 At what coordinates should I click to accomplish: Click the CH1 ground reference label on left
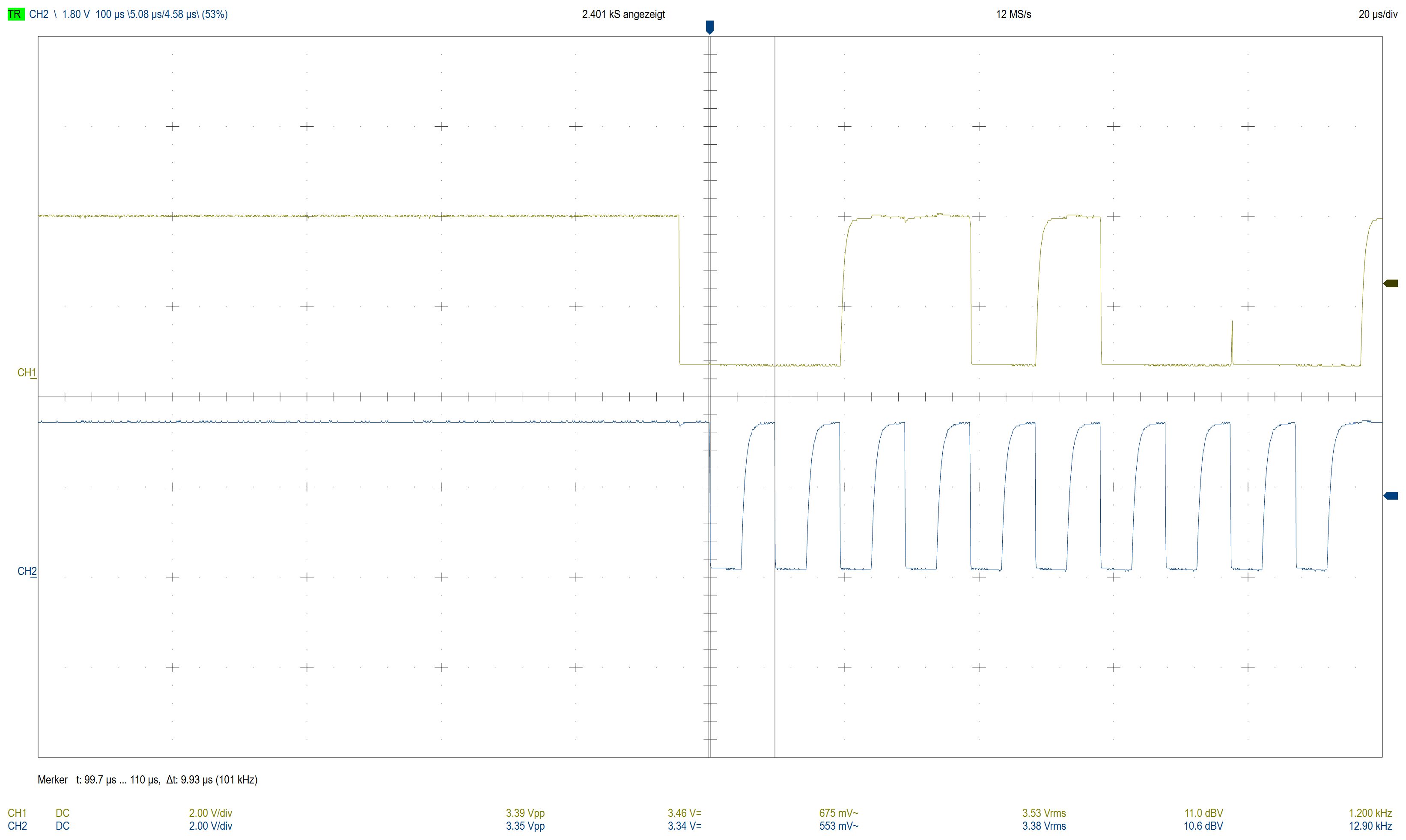pos(27,372)
